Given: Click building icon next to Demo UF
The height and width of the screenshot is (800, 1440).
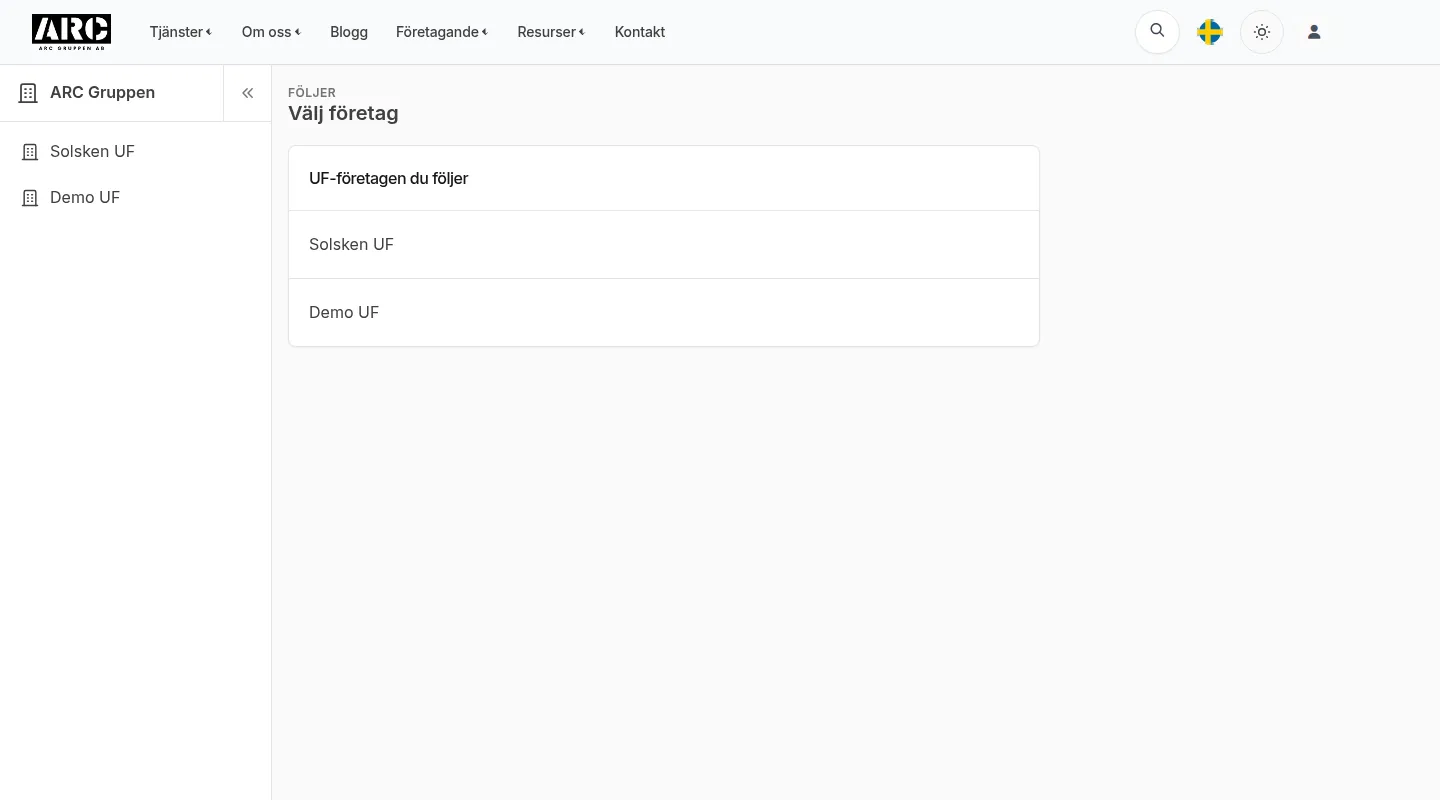Looking at the screenshot, I should coord(30,198).
